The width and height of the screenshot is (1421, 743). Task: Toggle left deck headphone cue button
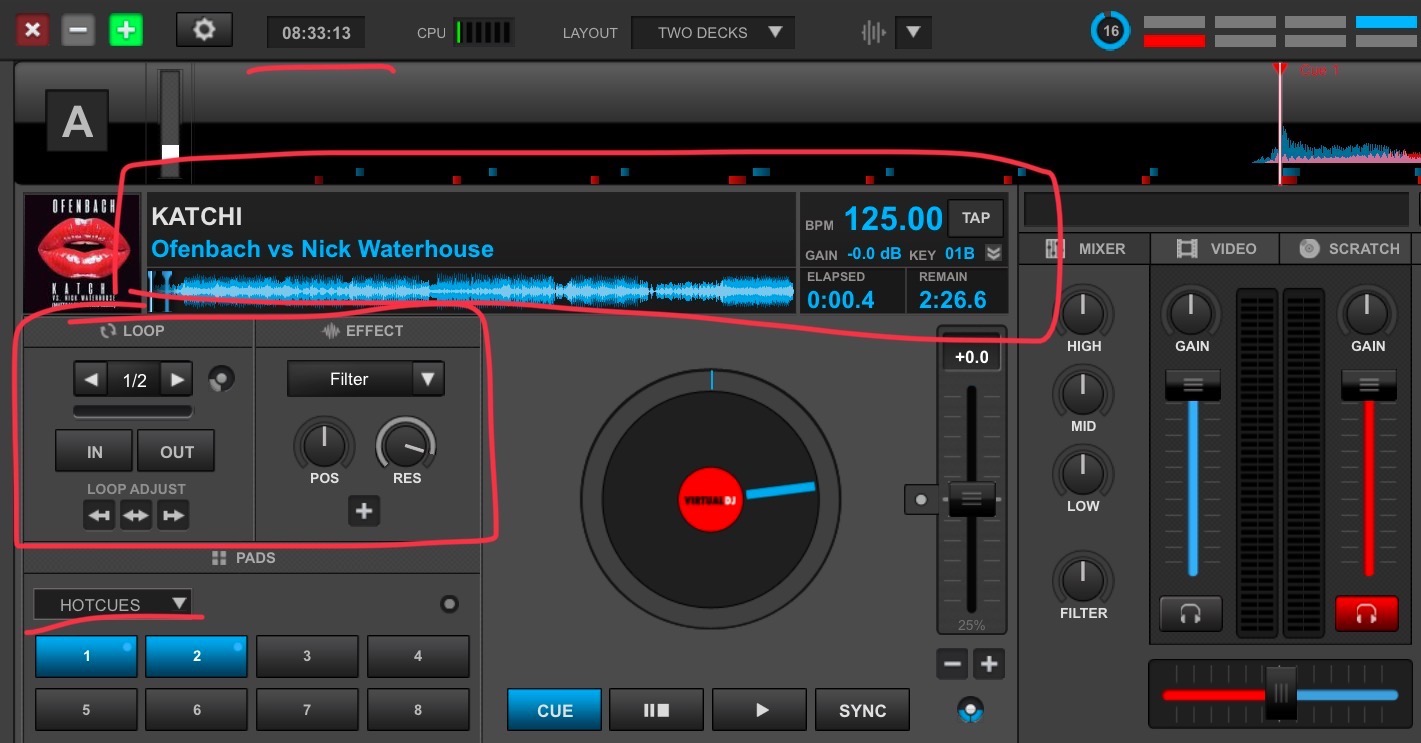coord(1190,614)
